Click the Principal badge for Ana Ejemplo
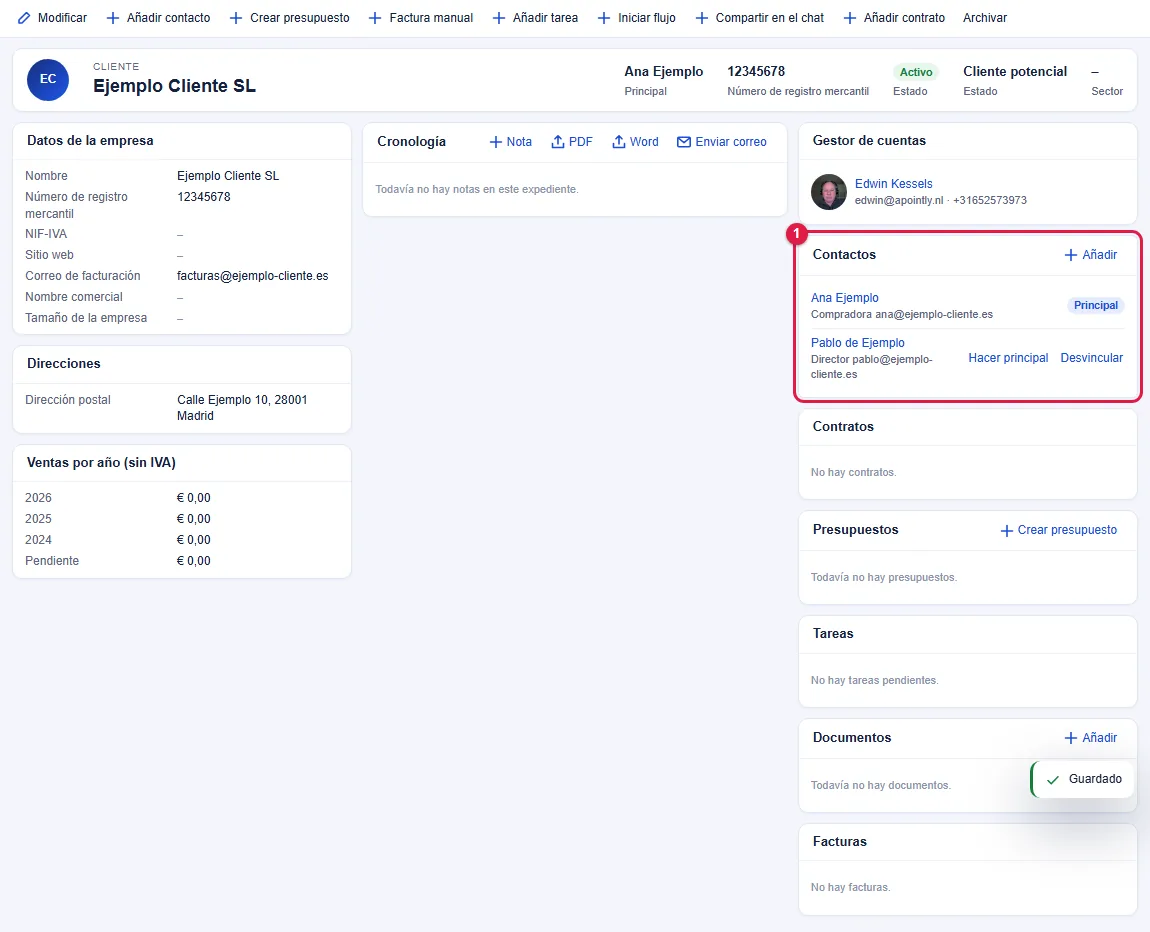 pos(1096,305)
